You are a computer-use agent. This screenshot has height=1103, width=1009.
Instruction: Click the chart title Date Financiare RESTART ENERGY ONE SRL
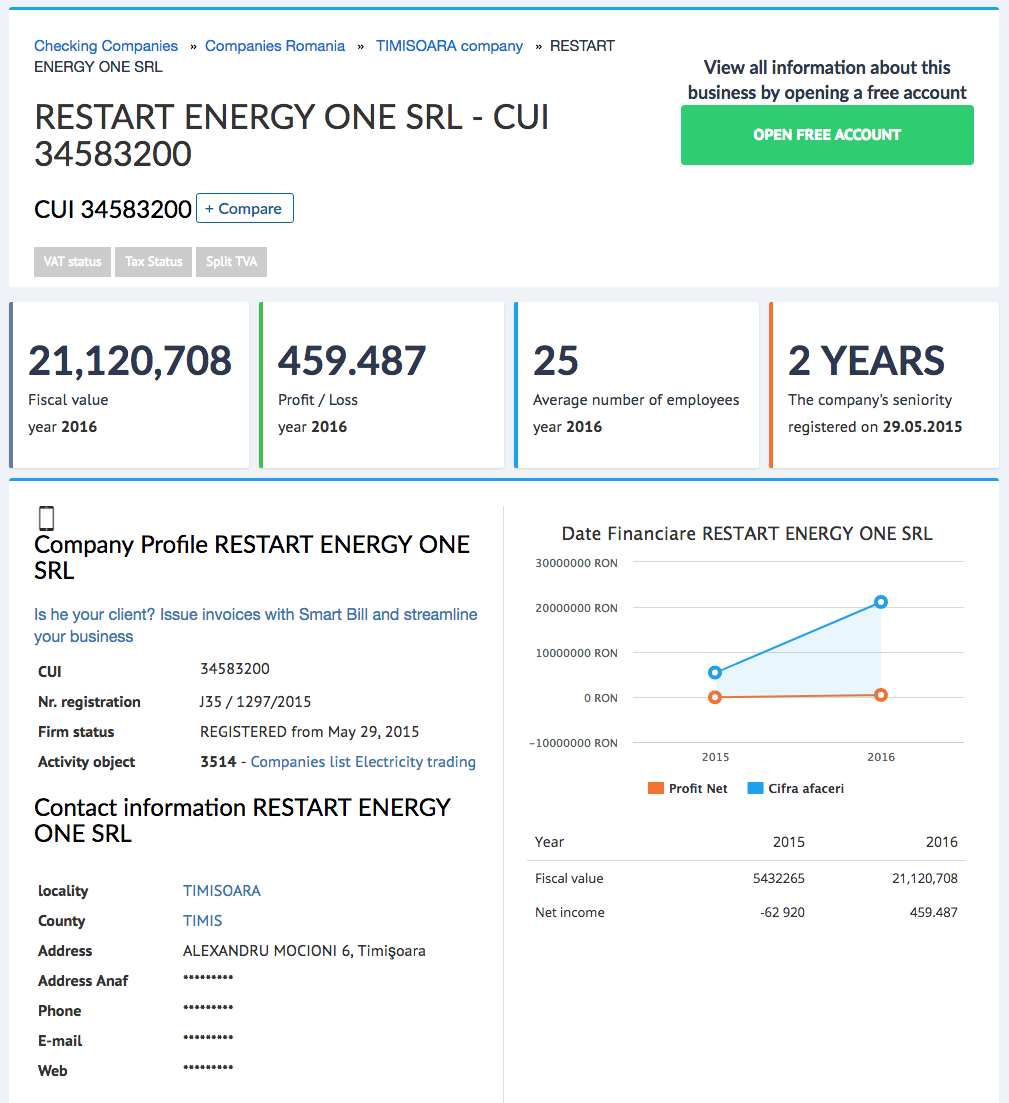point(747,534)
